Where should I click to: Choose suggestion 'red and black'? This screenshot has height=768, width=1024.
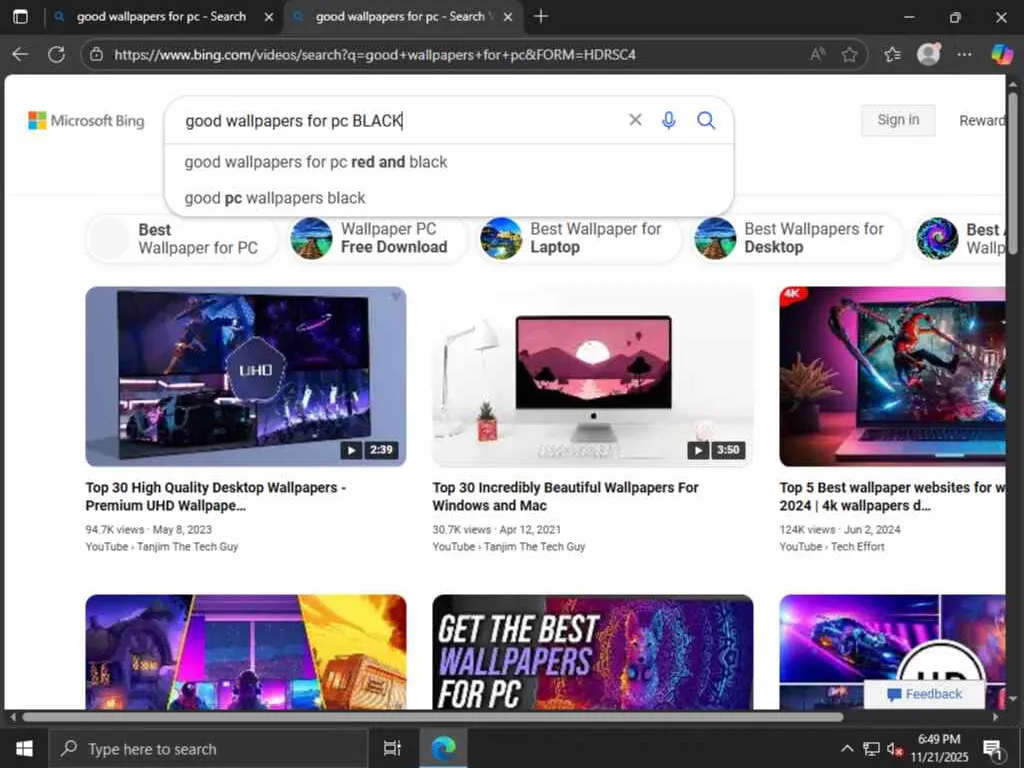[449, 162]
